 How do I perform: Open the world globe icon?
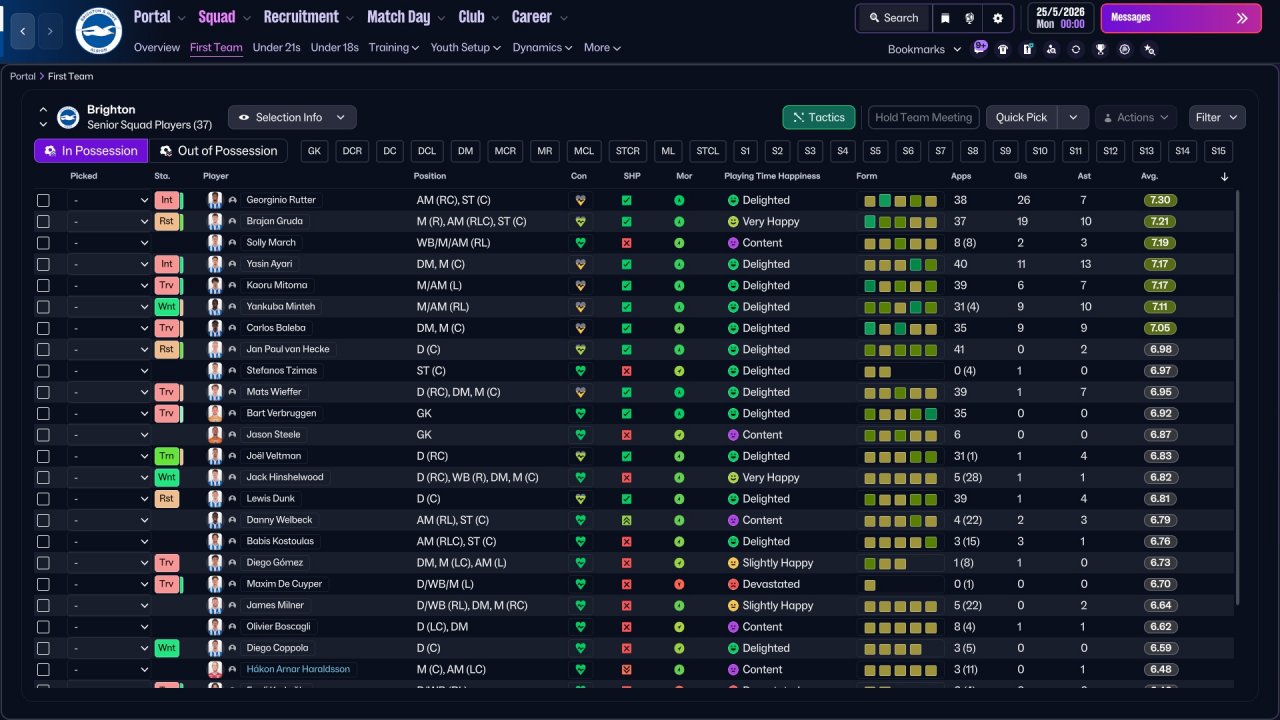click(x=970, y=18)
